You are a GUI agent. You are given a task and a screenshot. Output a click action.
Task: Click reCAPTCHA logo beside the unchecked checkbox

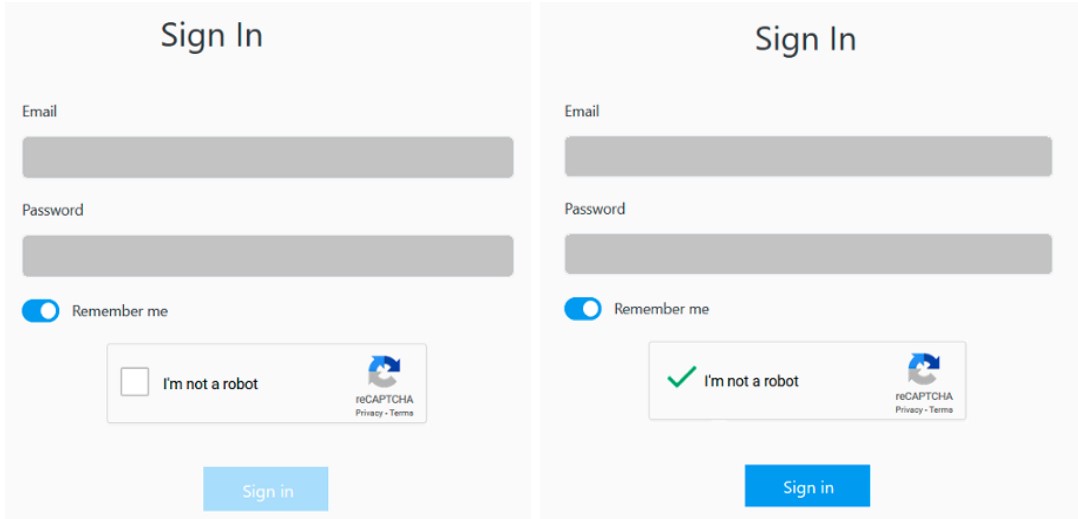384,372
